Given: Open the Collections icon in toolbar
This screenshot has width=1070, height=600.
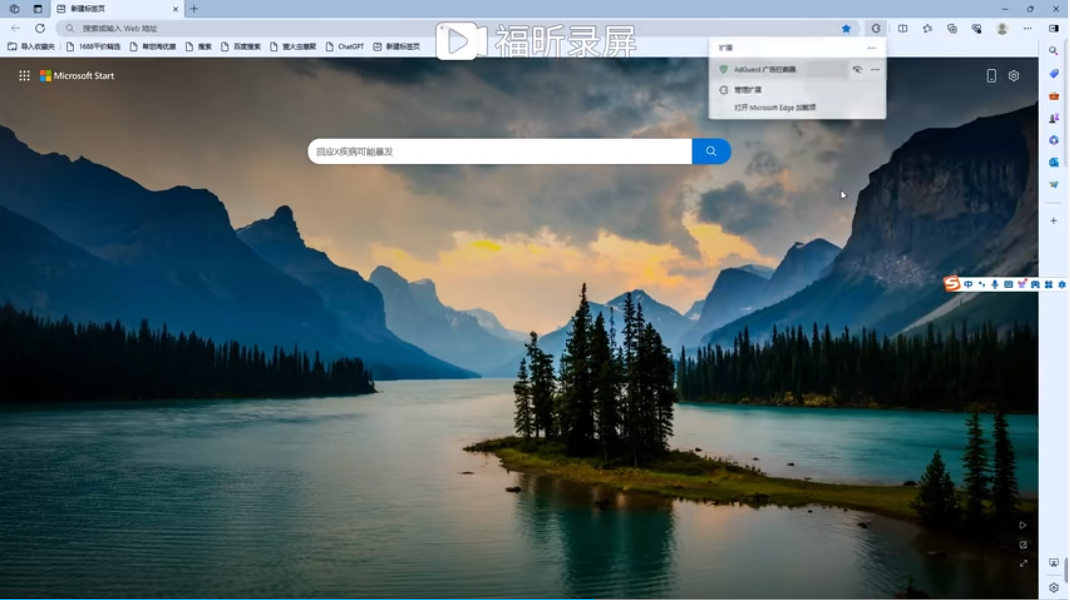Looking at the screenshot, I should click(x=952, y=29).
